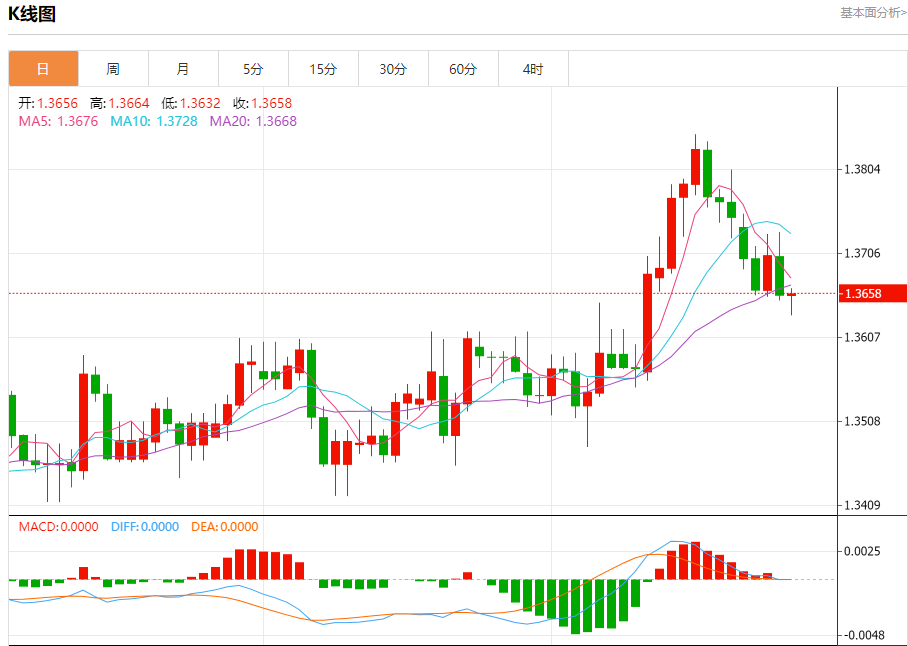Click the highest red candlestick at the peak
Screen dimensions: 908x646
(x=695, y=165)
